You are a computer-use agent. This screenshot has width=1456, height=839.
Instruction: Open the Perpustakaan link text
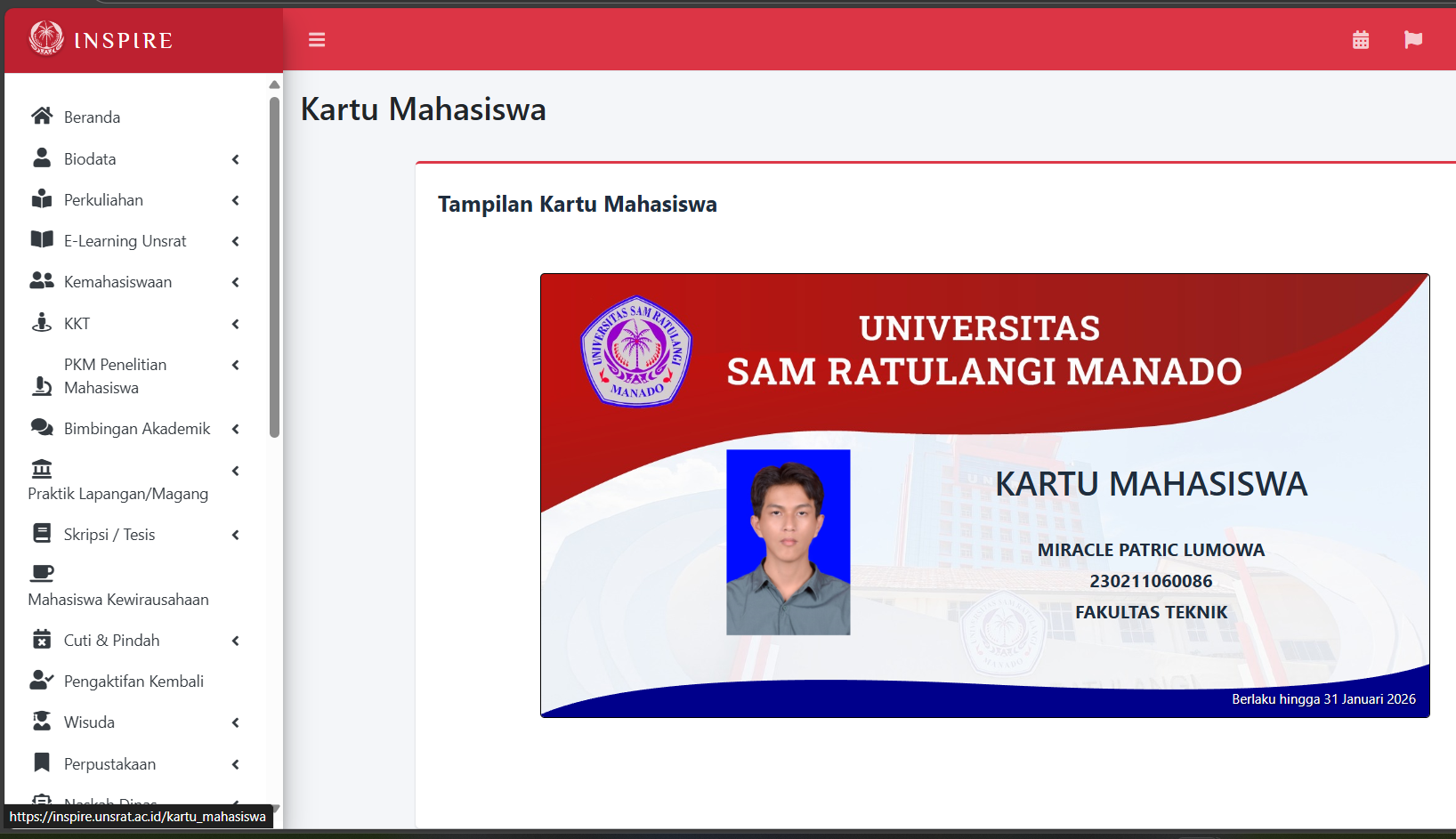point(109,764)
